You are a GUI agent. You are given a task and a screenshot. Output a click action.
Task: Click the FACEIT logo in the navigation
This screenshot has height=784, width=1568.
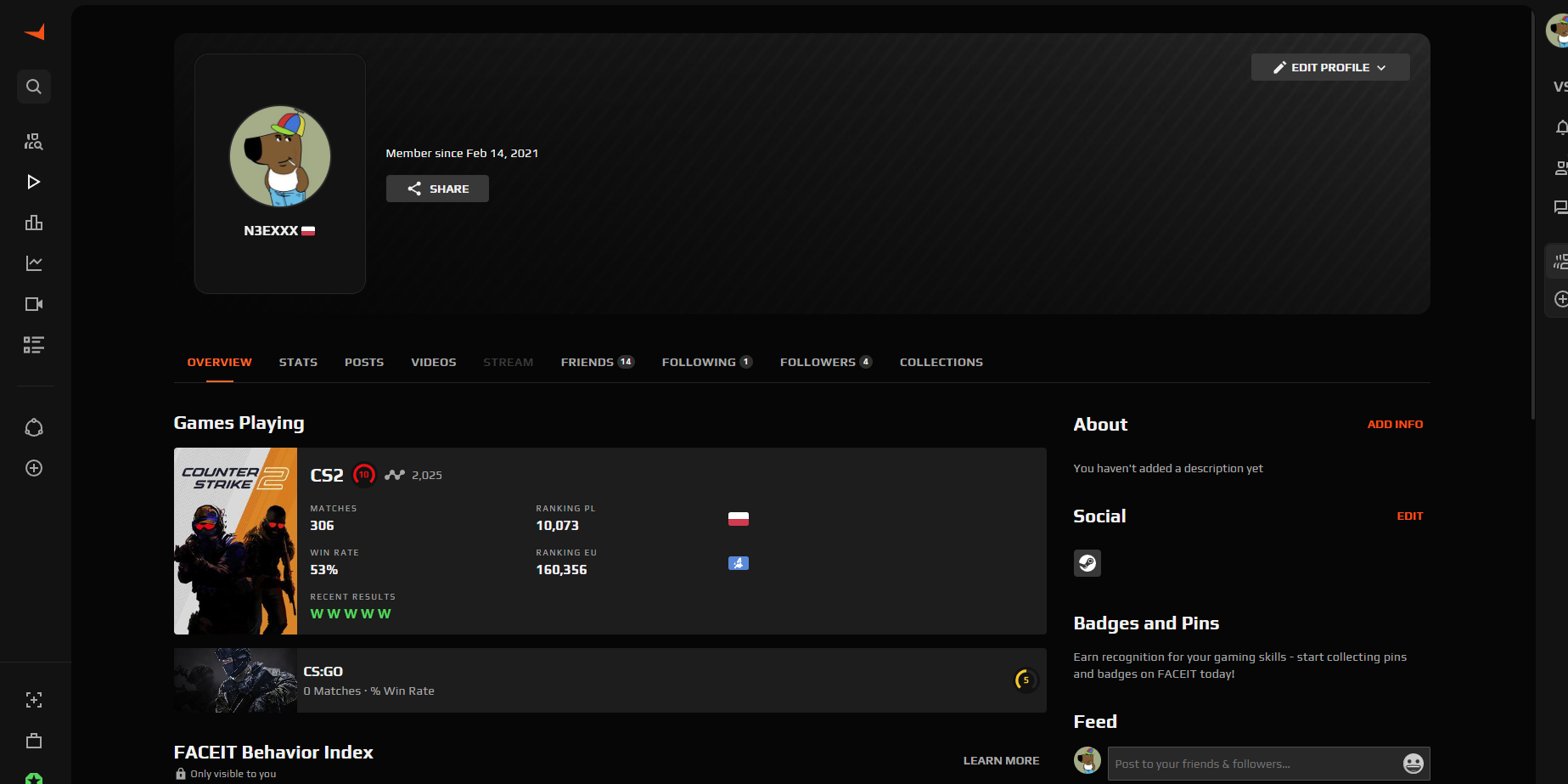coord(35,32)
